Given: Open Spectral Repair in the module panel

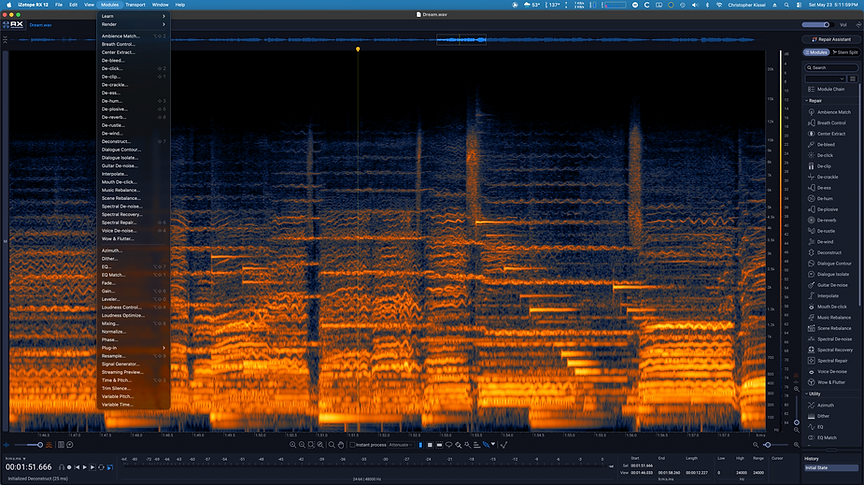Looking at the screenshot, I should coord(832,360).
